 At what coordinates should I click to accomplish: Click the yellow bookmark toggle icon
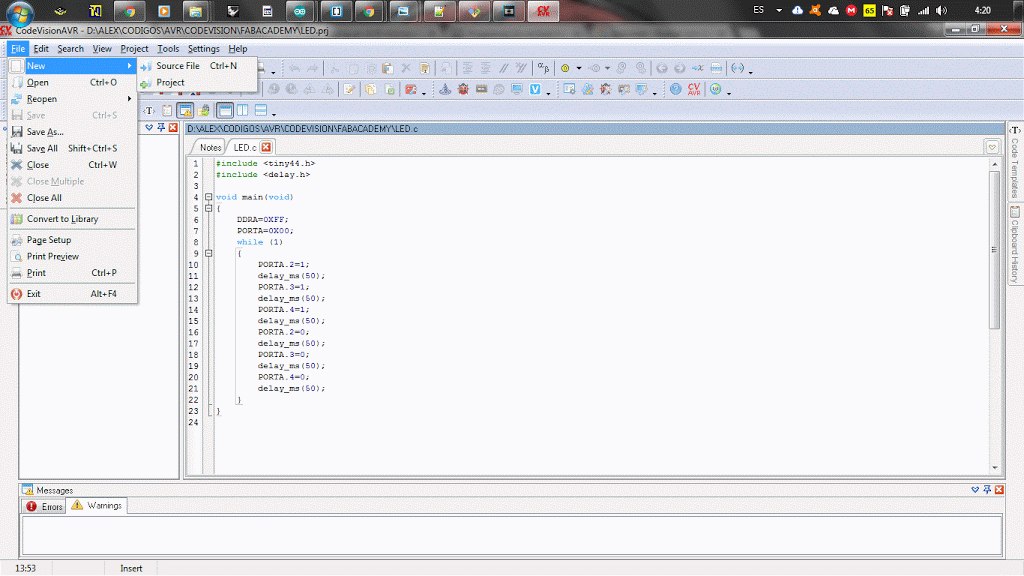click(566, 68)
